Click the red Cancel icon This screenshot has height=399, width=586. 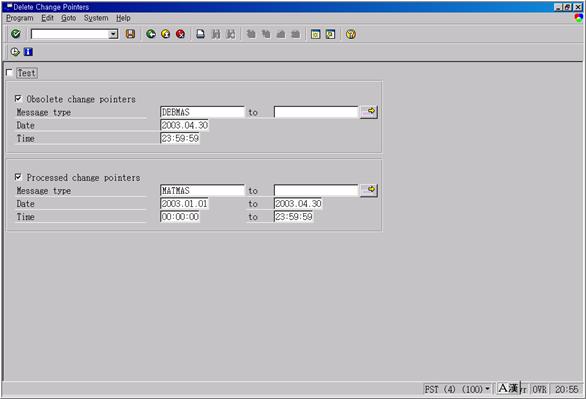180,34
